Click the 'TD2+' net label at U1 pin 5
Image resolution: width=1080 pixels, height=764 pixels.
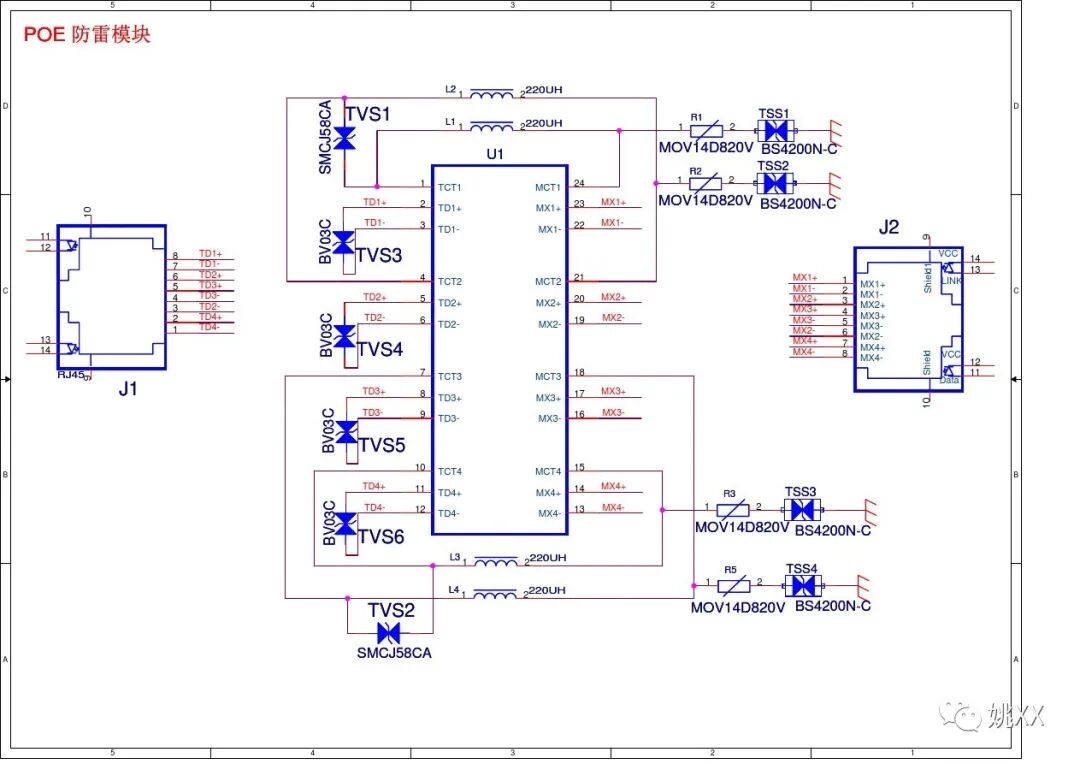(375, 297)
